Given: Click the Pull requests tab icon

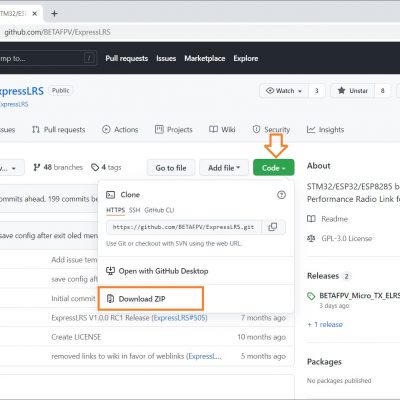Looking at the screenshot, I should click(36, 130).
